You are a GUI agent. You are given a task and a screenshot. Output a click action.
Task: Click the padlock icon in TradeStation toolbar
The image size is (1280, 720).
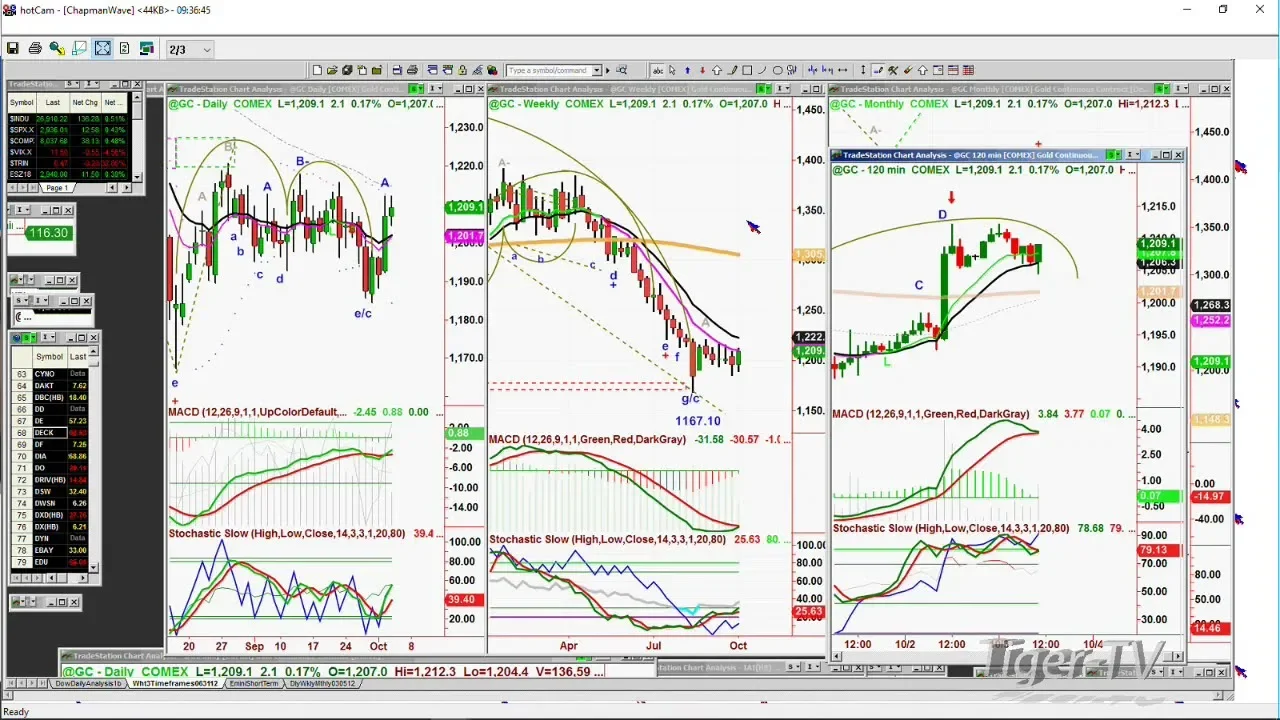pyautogui.click(x=463, y=70)
